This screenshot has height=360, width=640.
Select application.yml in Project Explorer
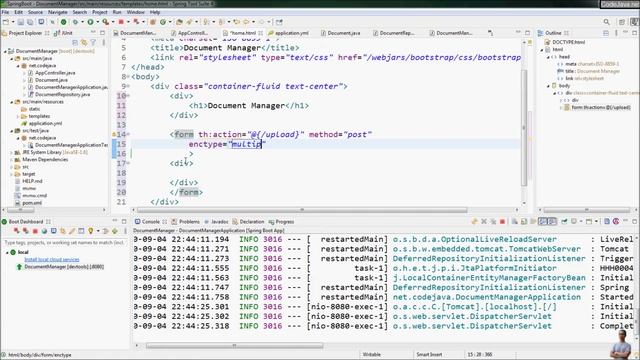[45, 124]
